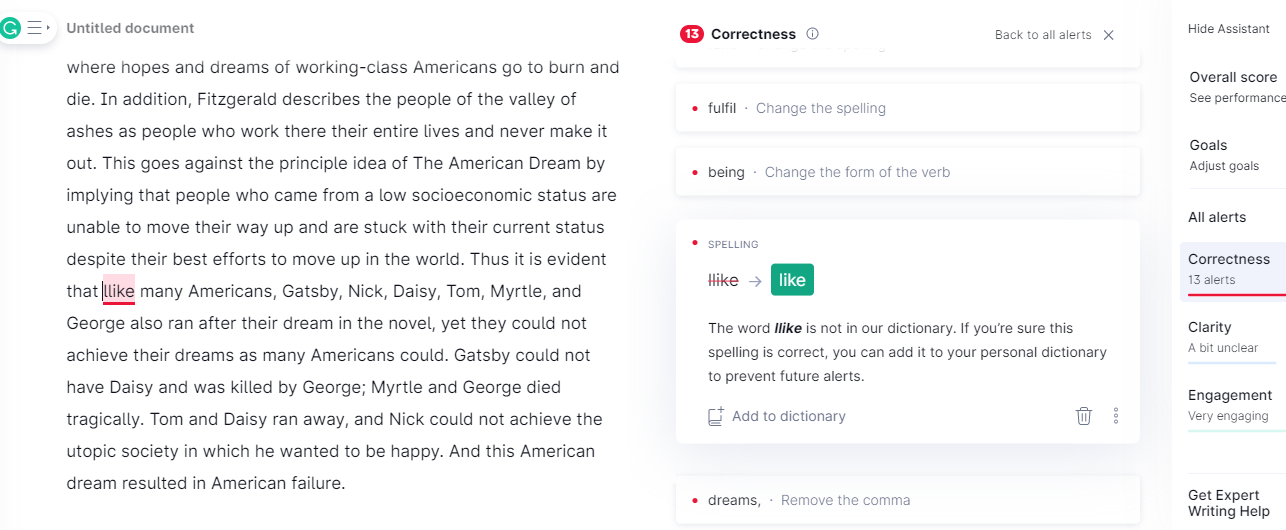The width and height of the screenshot is (1286, 530).
Task: Click the Untitled document title field
Action: click(131, 28)
